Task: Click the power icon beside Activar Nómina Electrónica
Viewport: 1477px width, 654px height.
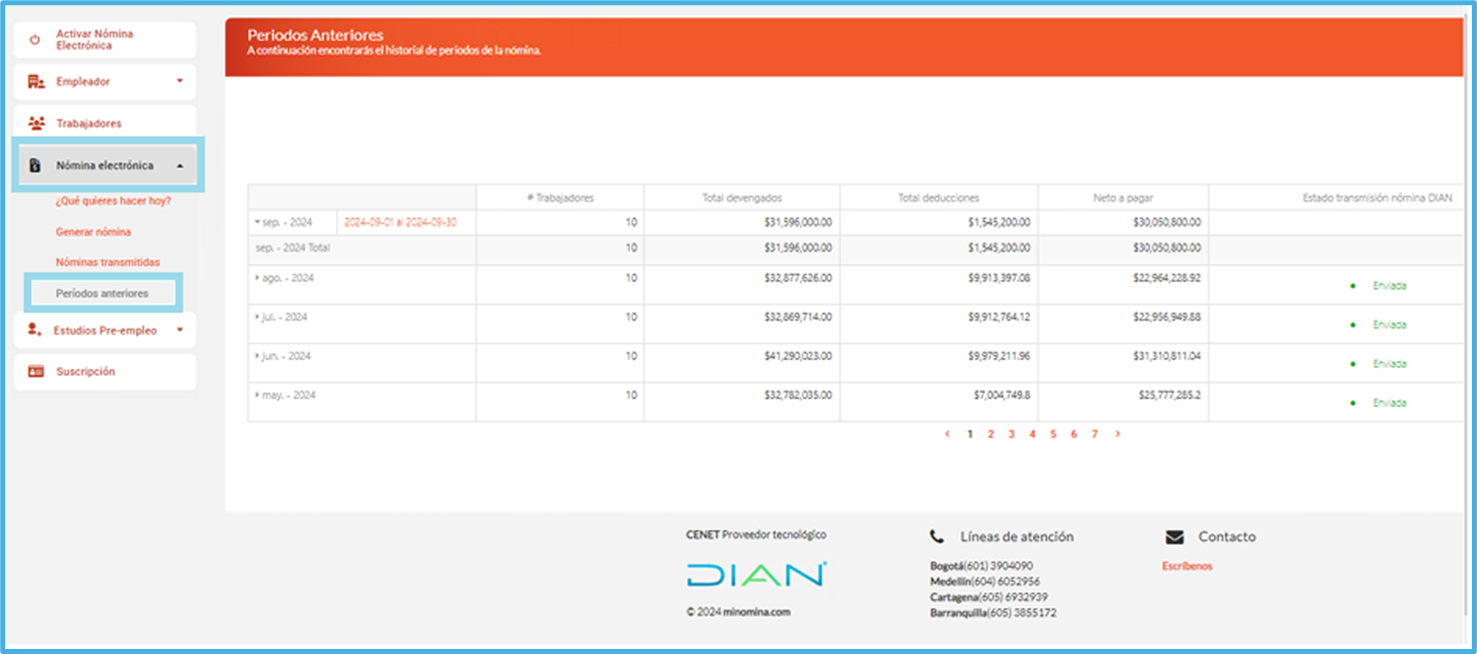Action: click(x=35, y=40)
